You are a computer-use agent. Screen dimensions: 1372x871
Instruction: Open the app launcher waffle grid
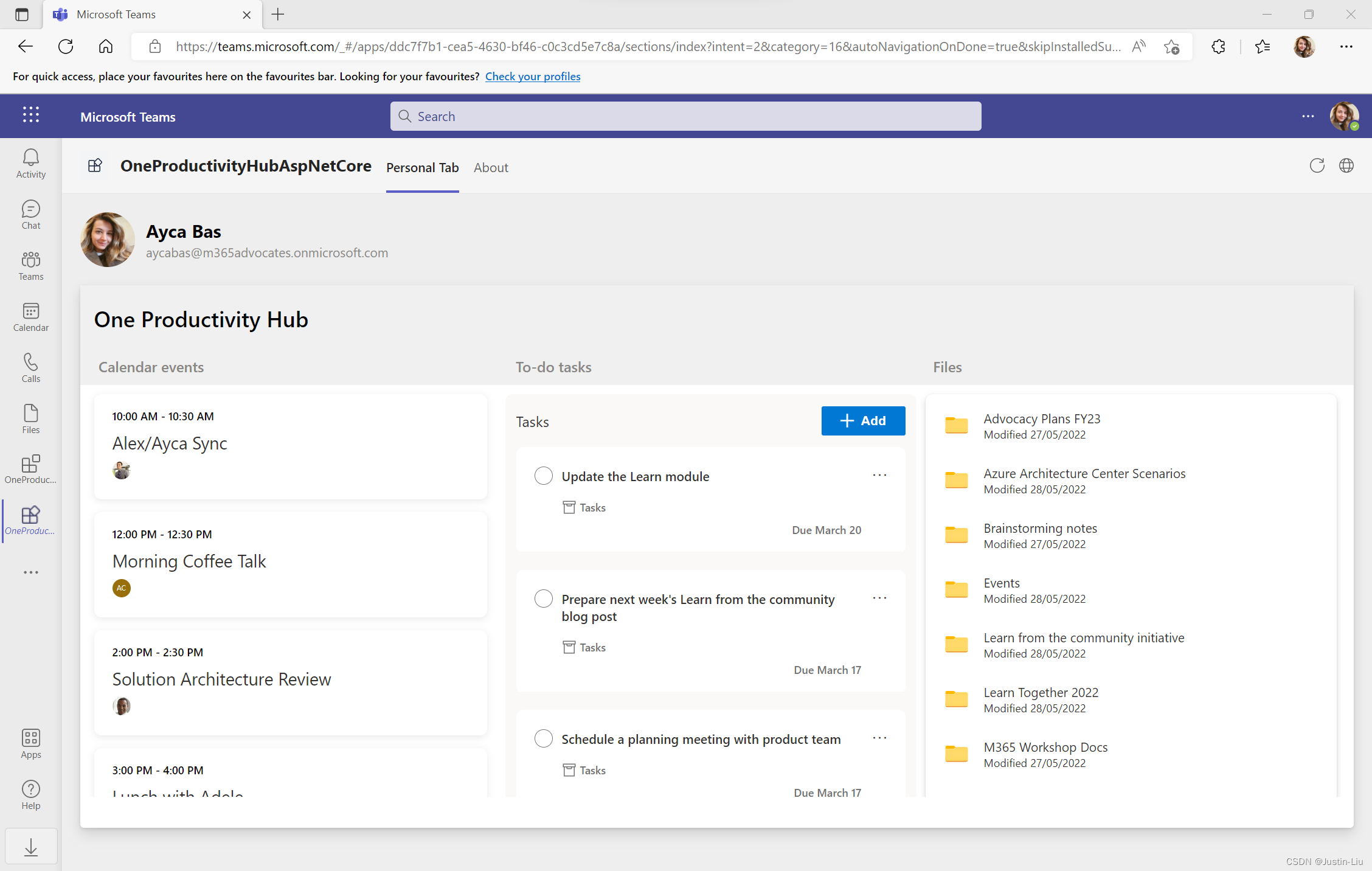(30, 115)
